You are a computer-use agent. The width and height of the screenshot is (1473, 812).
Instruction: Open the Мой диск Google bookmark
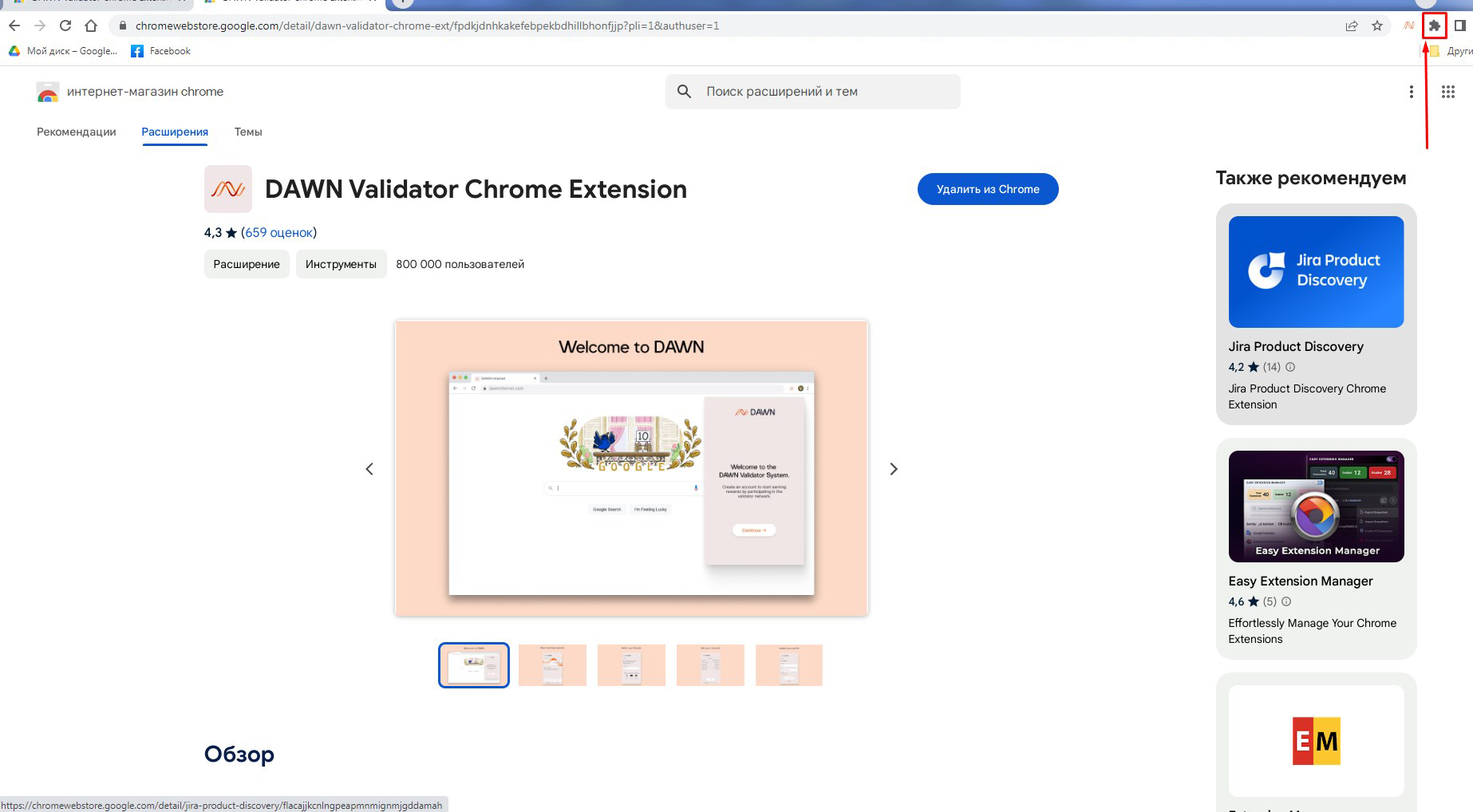[63, 51]
